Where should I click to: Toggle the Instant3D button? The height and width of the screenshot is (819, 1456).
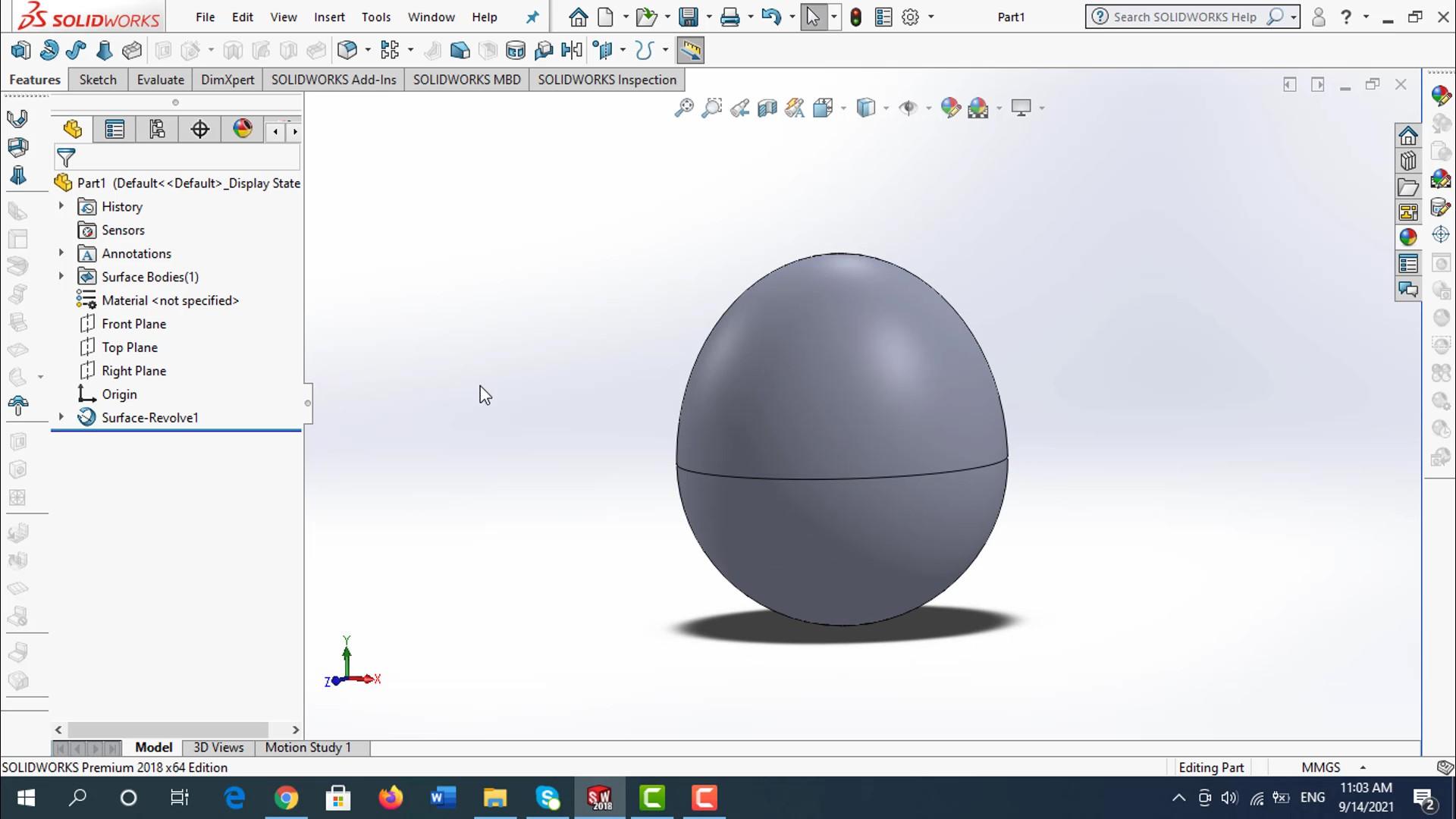coord(690,51)
